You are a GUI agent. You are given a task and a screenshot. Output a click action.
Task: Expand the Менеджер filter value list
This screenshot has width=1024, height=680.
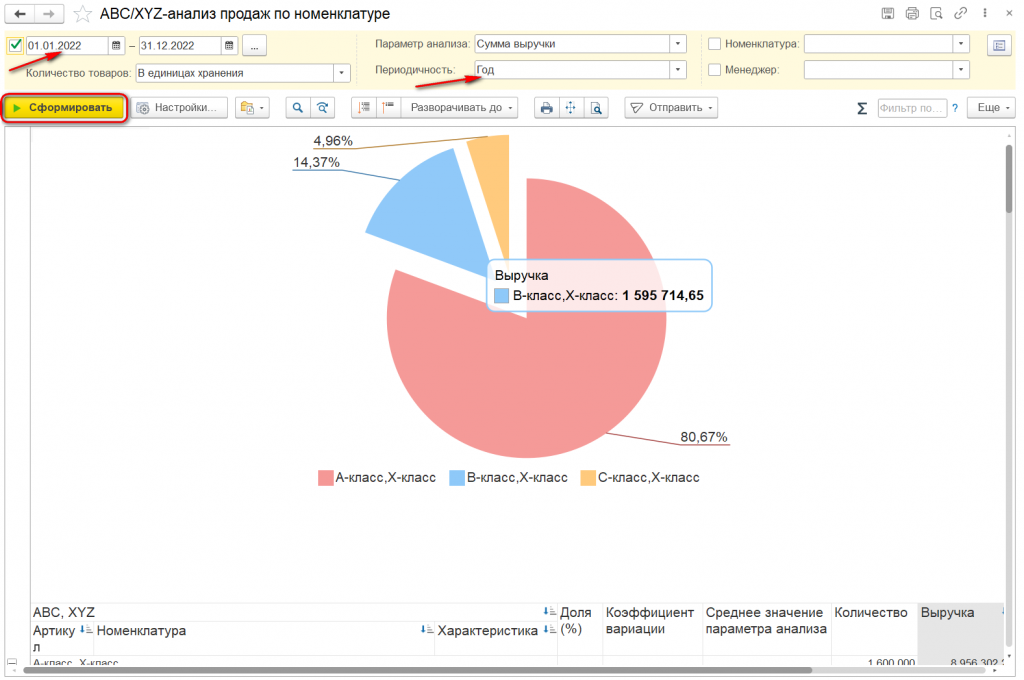tap(961, 69)
